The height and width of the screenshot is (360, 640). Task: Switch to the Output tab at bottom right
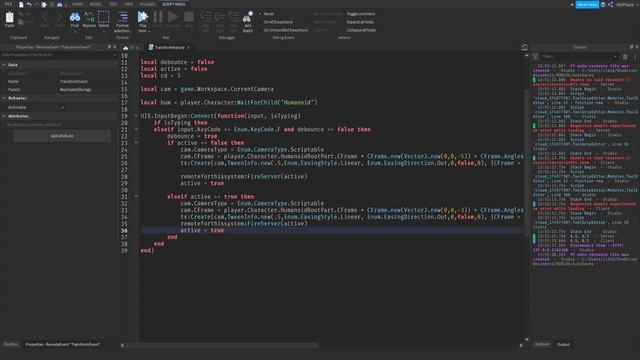[x=563, y=344]
